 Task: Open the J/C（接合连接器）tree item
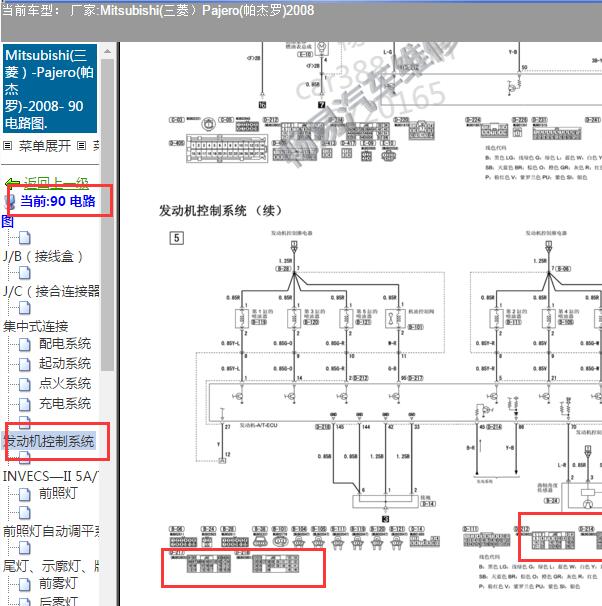pos(50,291)
